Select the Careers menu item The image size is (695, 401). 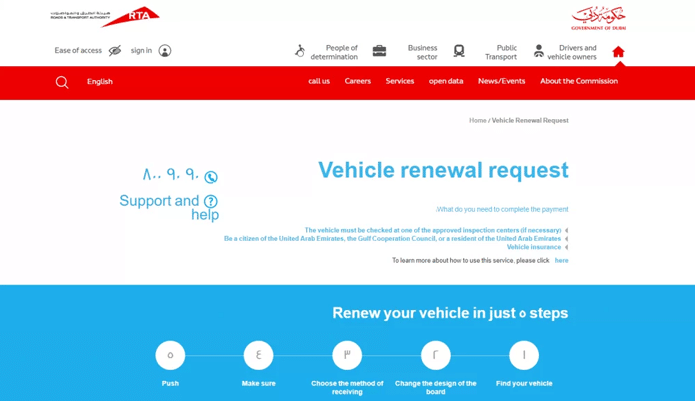pyautogui.click(x=357, y=82)
